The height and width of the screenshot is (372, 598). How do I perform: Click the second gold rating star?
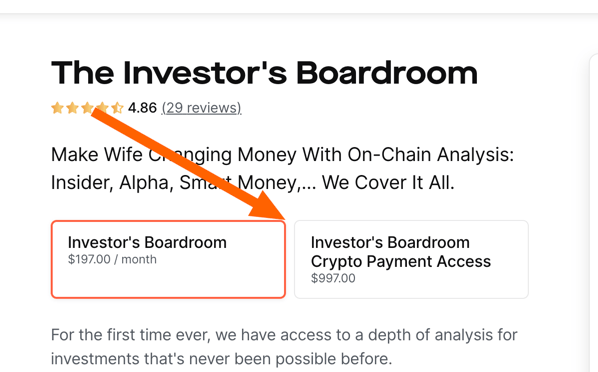pos(72,108)
